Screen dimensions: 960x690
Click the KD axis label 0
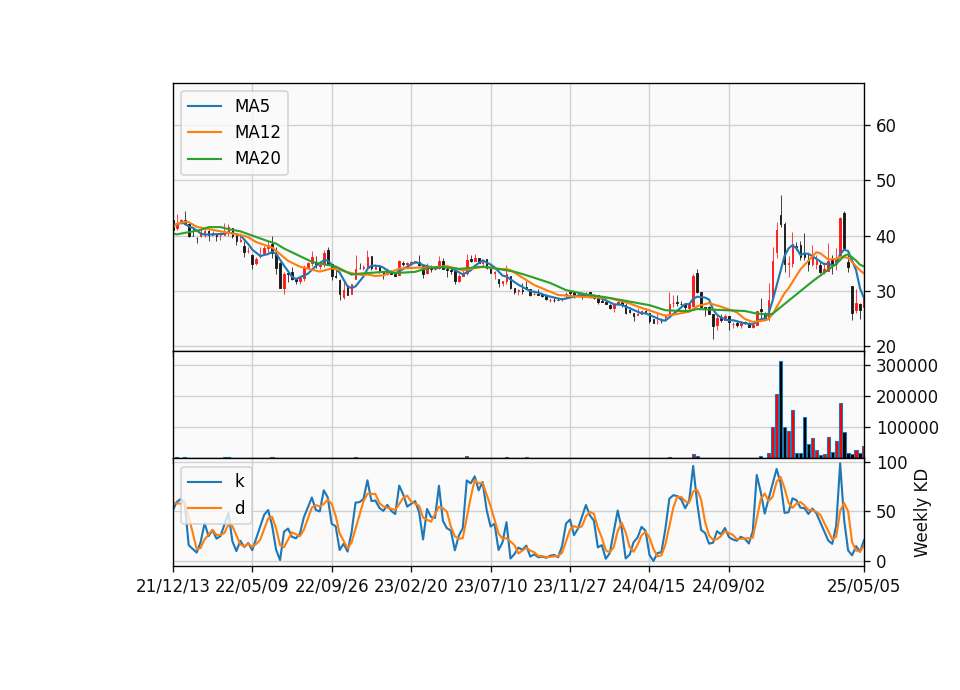881,561
